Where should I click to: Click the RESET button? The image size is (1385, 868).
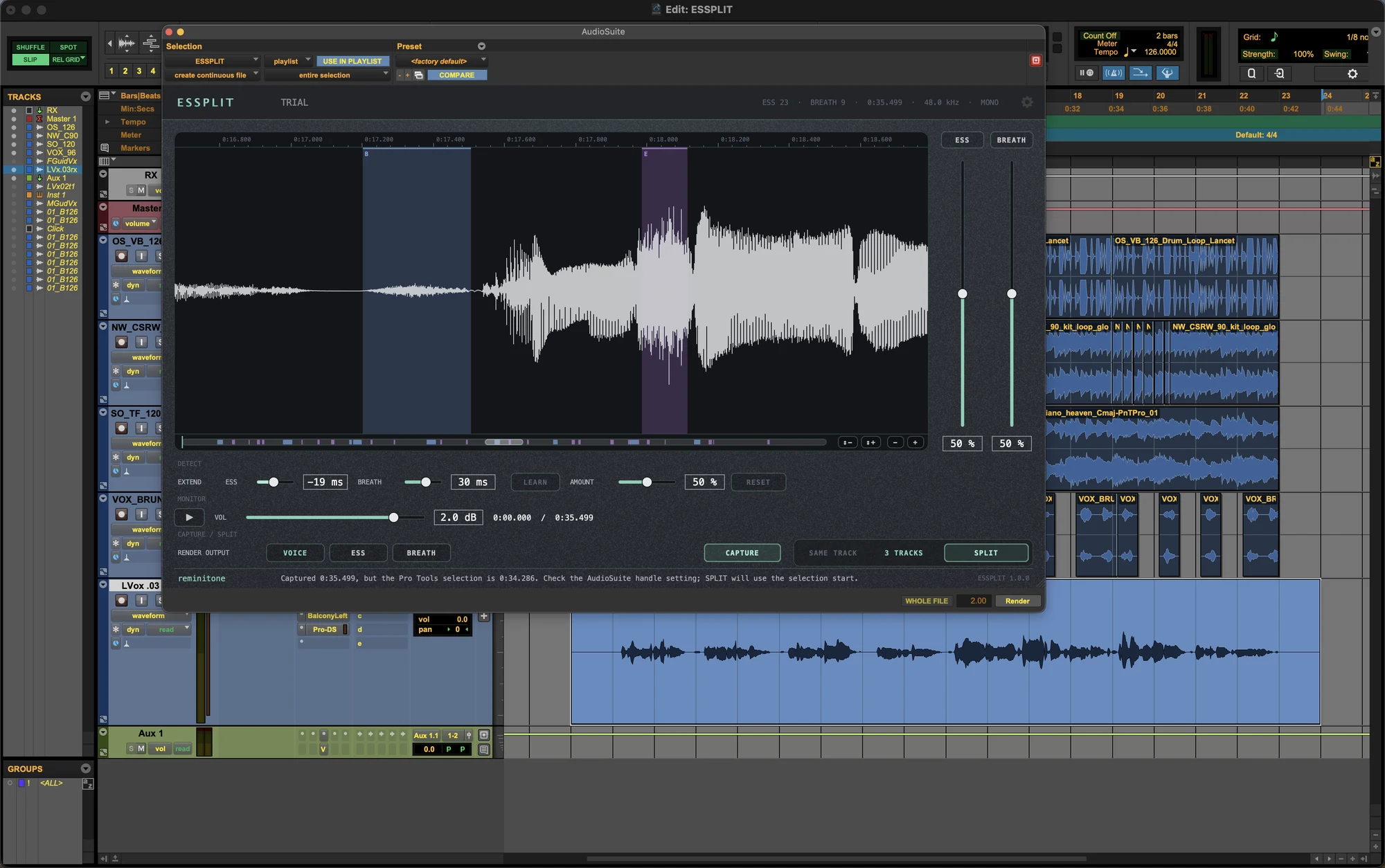pos(758,482)
